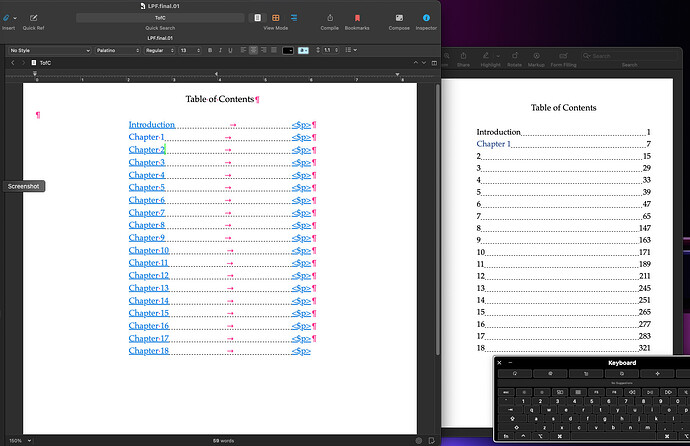The image size is (690, 446).
Task: Open the Bookmarks toolbar icon
Action: tap(356, 18)
